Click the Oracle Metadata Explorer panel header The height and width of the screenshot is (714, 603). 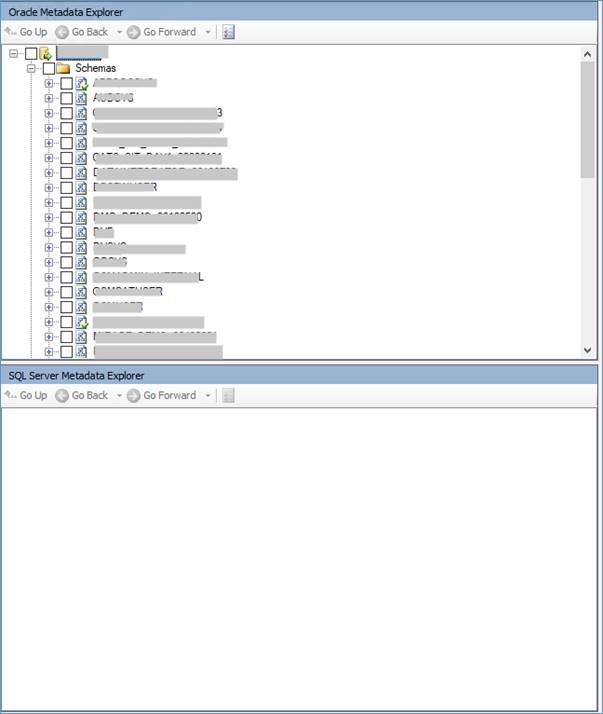(x=299, y=12)
